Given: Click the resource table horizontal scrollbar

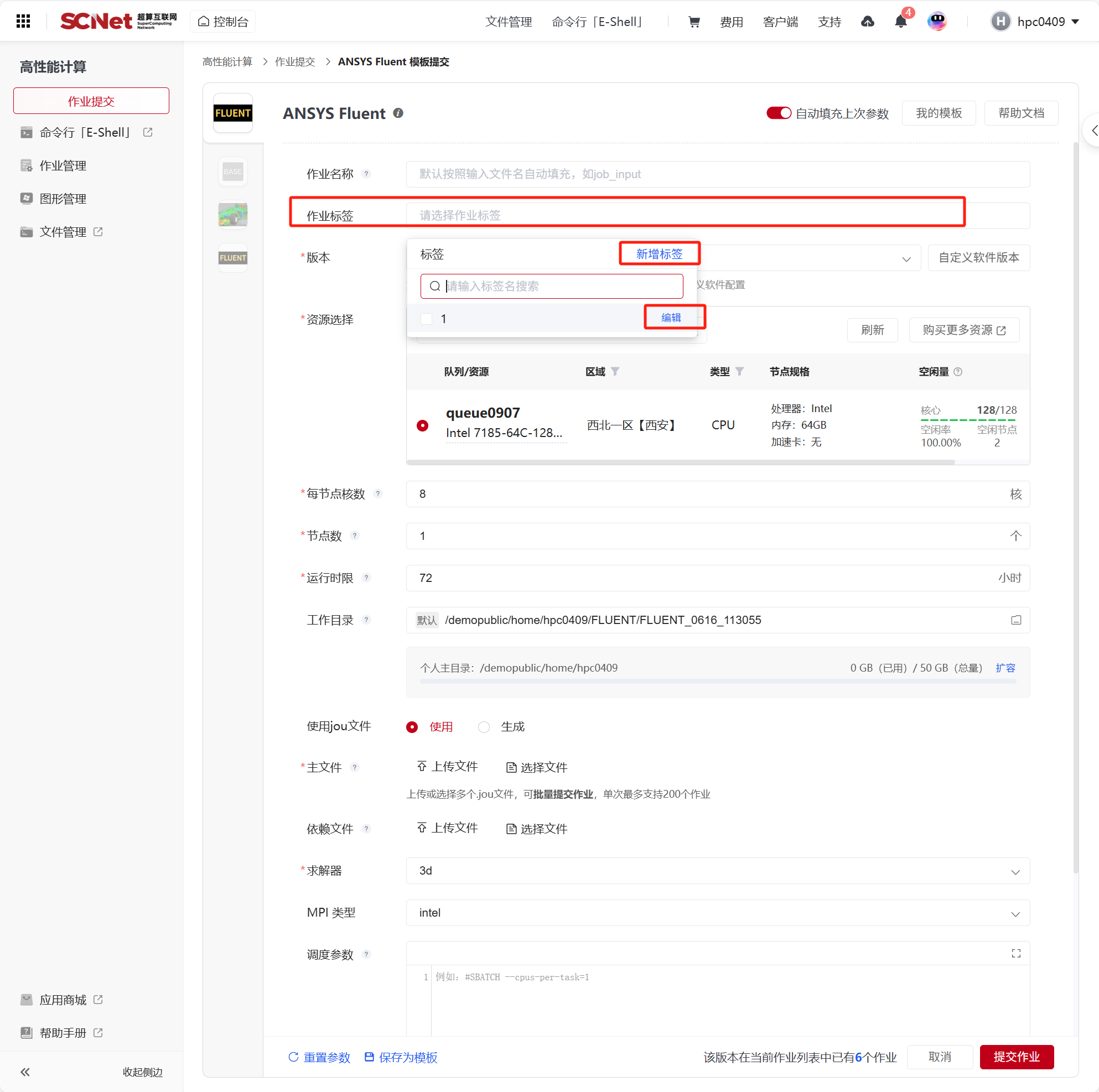Looking at the screenshot, I should tap(680, 462).
